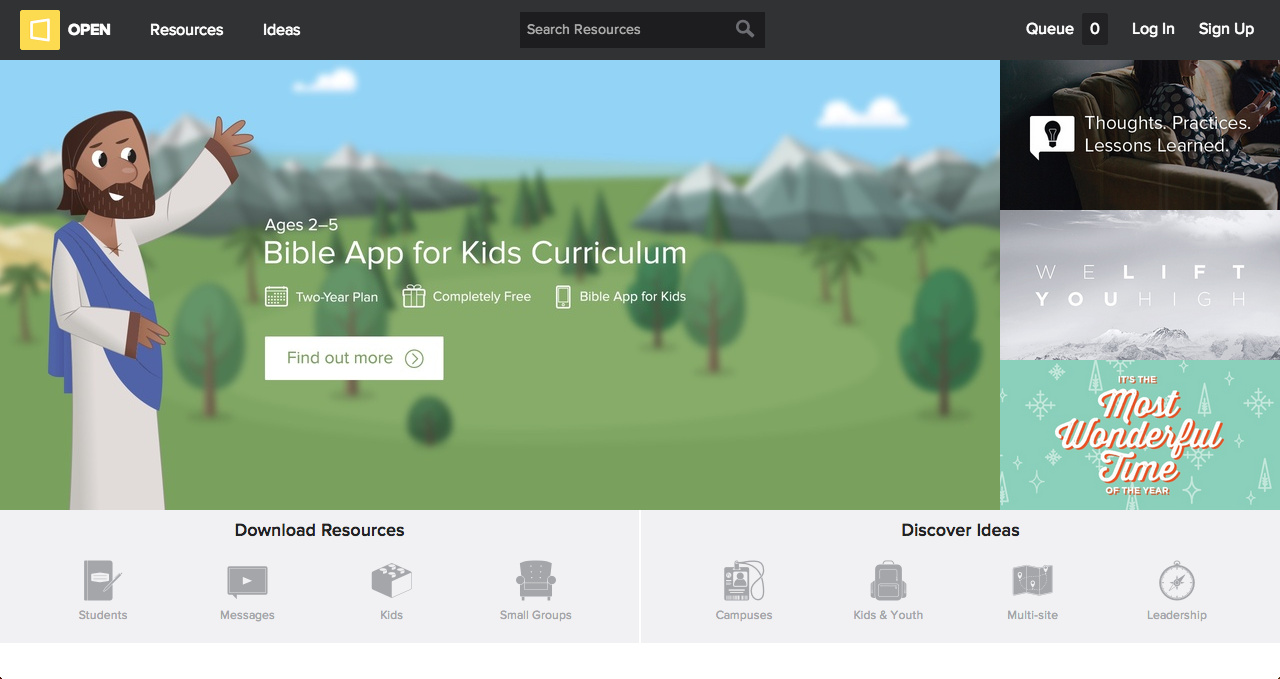
Task: Open the Queue in the header
Action: [x=1050, y=29]
